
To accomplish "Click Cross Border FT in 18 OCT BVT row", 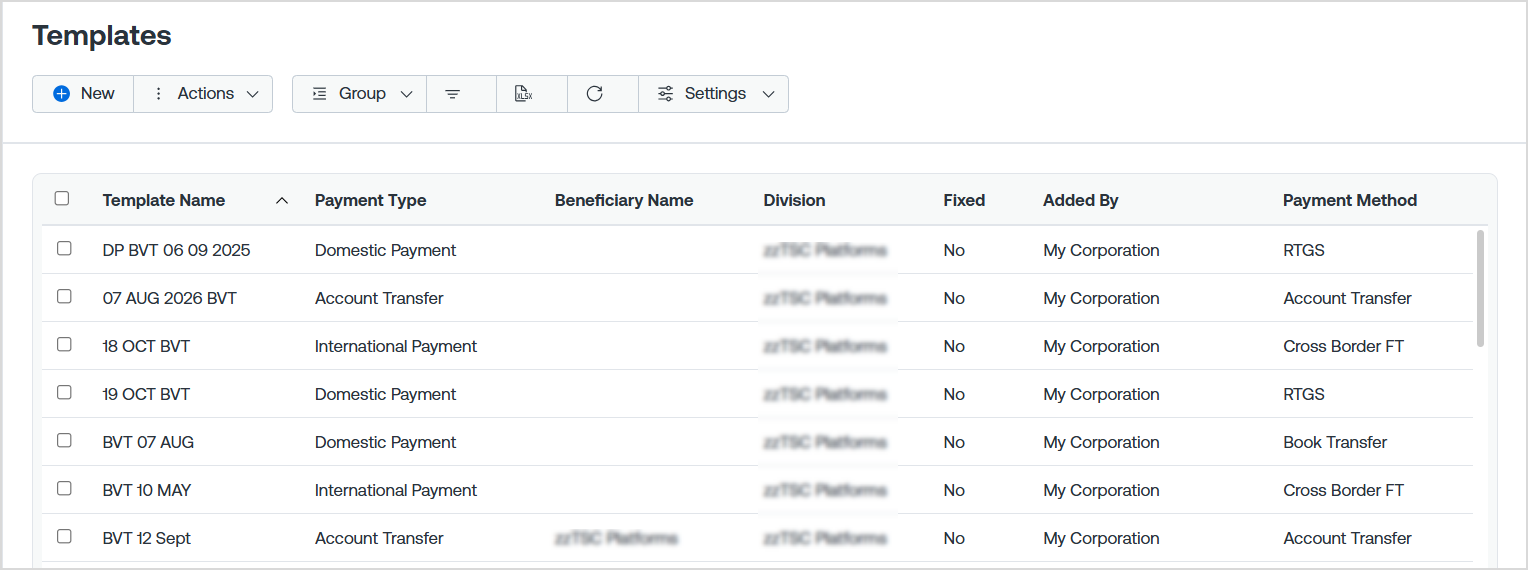I will click(1343, 347).
